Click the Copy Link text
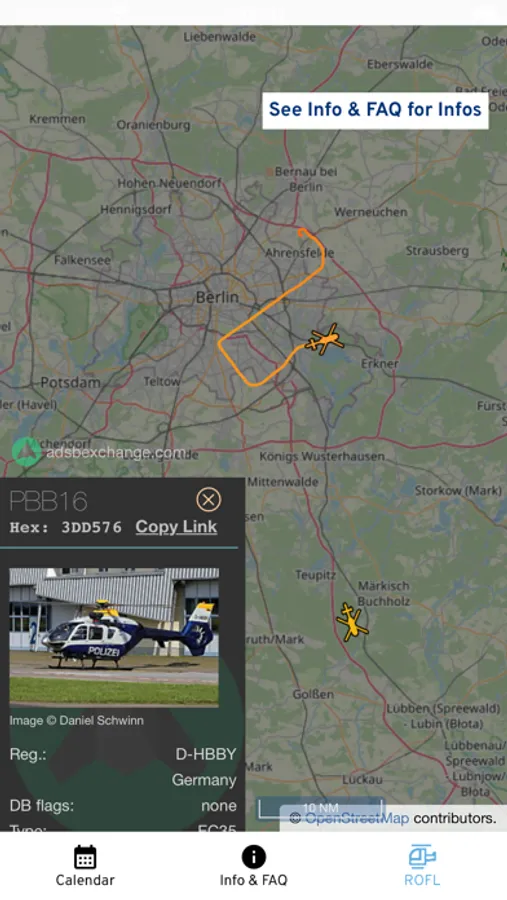The width and height of the screenshot is (507, 900). pyautogui.click(x=176, y=527)
